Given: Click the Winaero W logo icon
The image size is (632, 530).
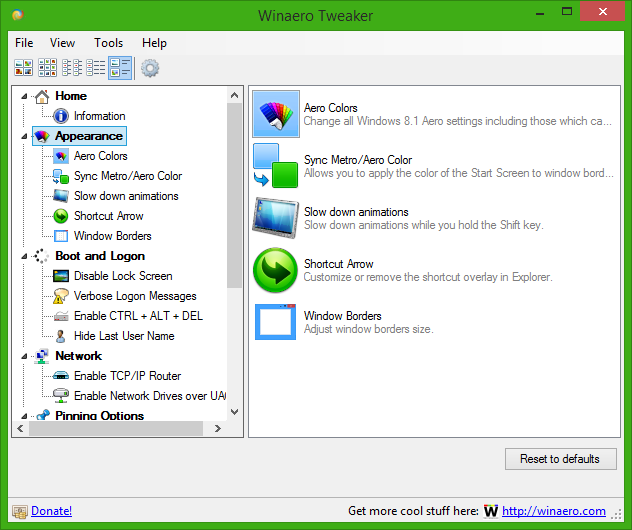Looking at the screenshot, I should point(491,511).
